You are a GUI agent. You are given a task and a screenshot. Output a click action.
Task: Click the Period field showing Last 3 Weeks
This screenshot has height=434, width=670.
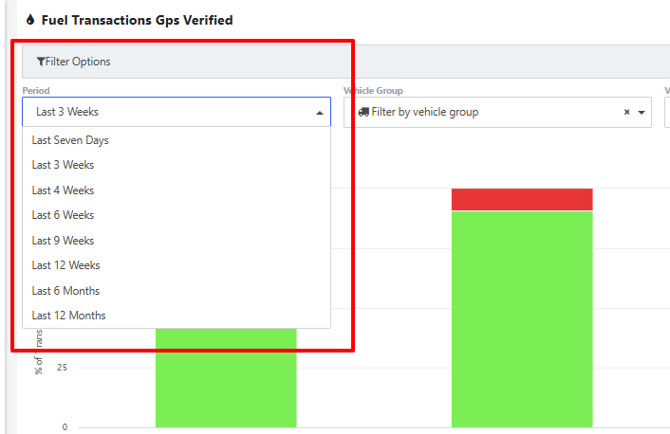(170, 112)
